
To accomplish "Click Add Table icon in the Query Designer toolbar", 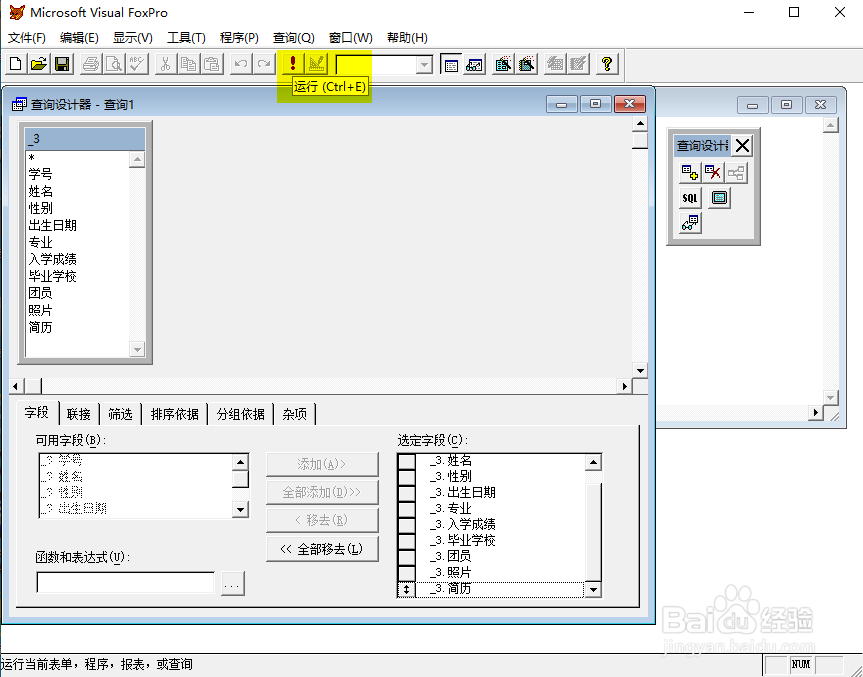I will coord(690,173).
